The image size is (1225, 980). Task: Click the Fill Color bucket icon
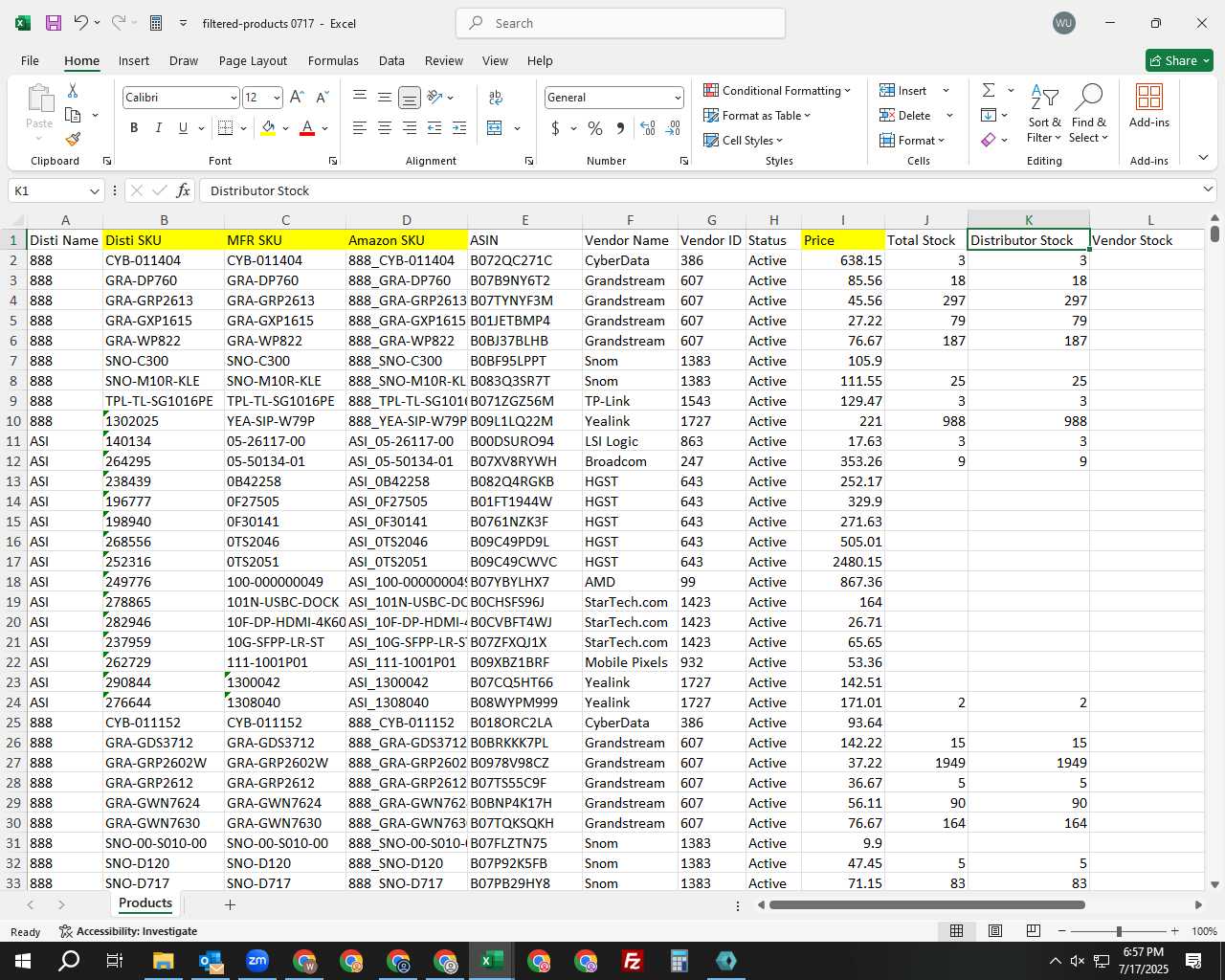[x=268, y=128]
